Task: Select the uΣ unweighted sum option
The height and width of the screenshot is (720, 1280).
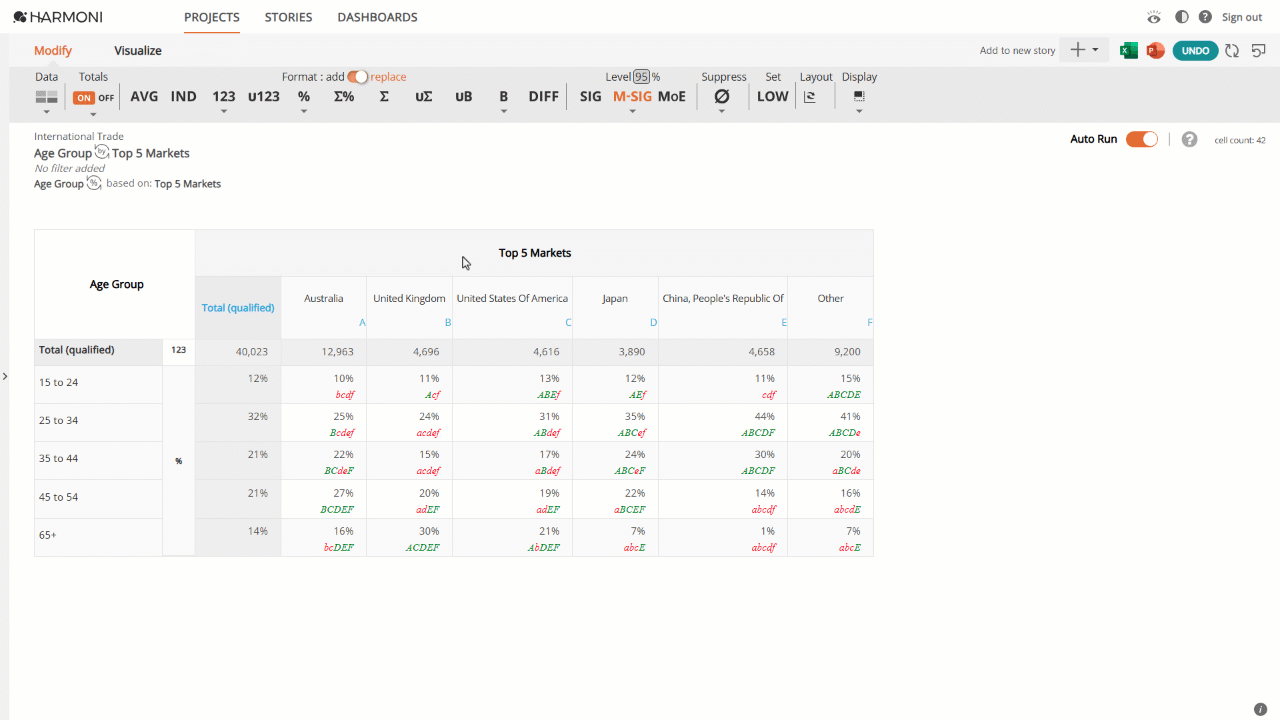Action: pos(424,97)
